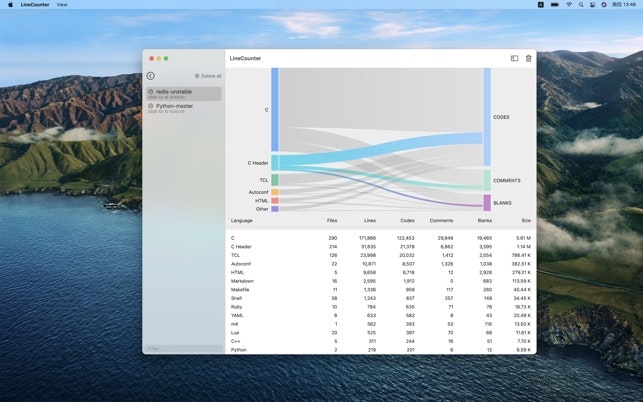Toggle the sidebar panel icon

click(514, 58)
